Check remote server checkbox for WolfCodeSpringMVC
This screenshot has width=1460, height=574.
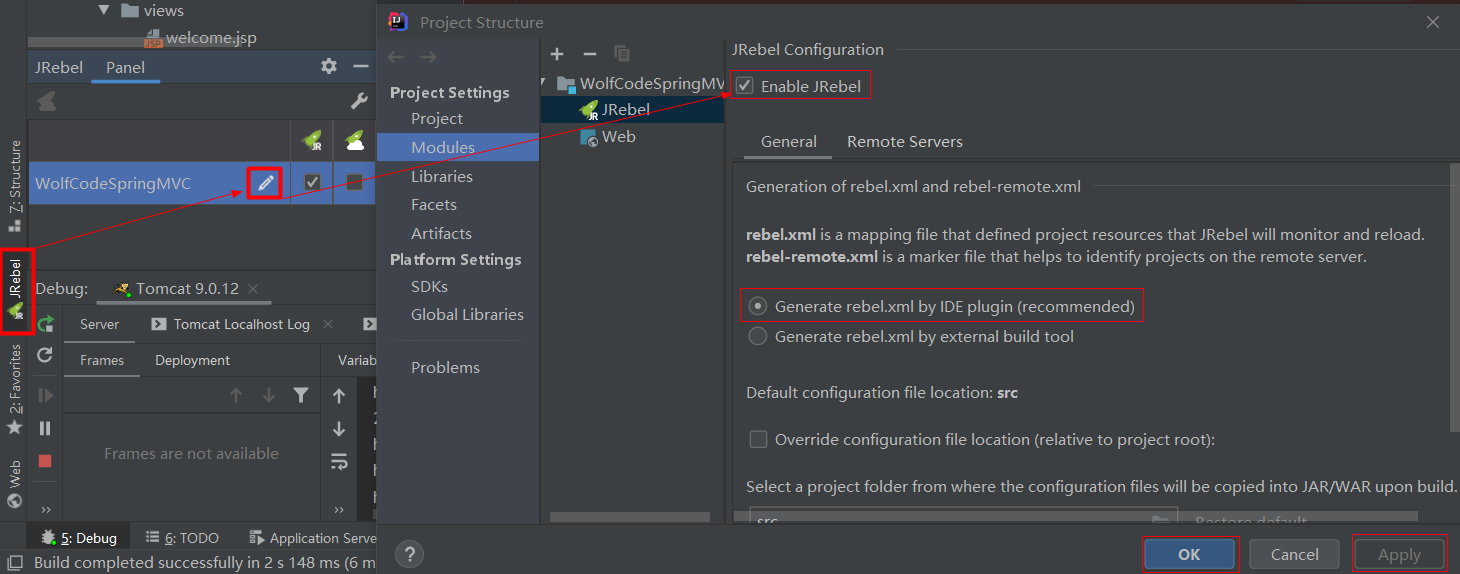tap(354, 182)
